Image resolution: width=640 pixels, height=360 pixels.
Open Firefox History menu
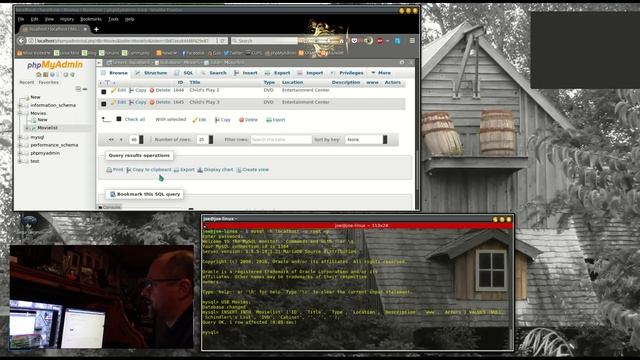(67, 19)
